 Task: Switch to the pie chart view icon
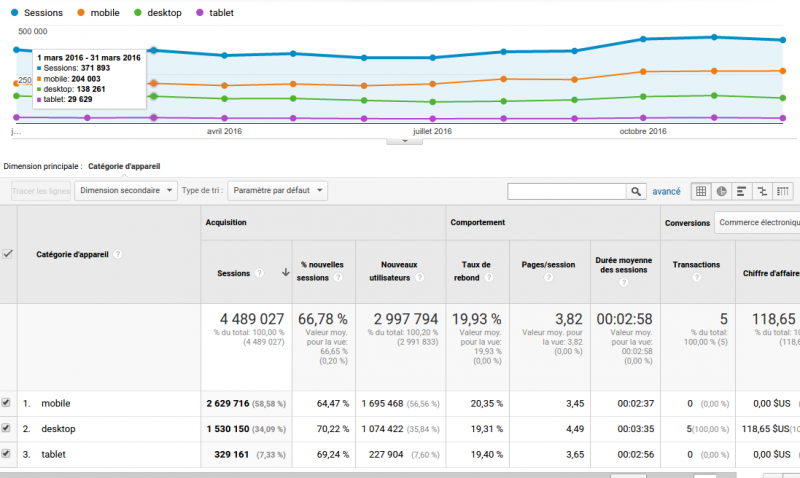(721, 191)
